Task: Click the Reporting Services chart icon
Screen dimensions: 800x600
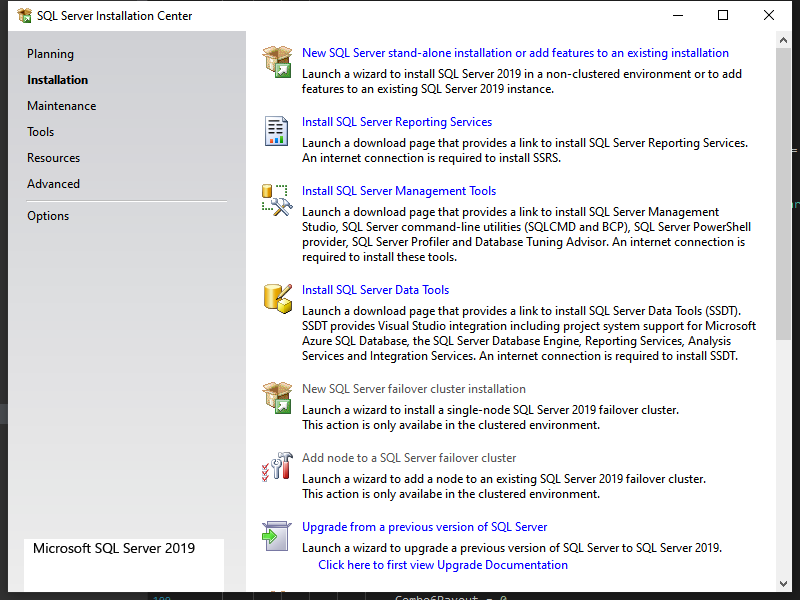Action: 276,130
